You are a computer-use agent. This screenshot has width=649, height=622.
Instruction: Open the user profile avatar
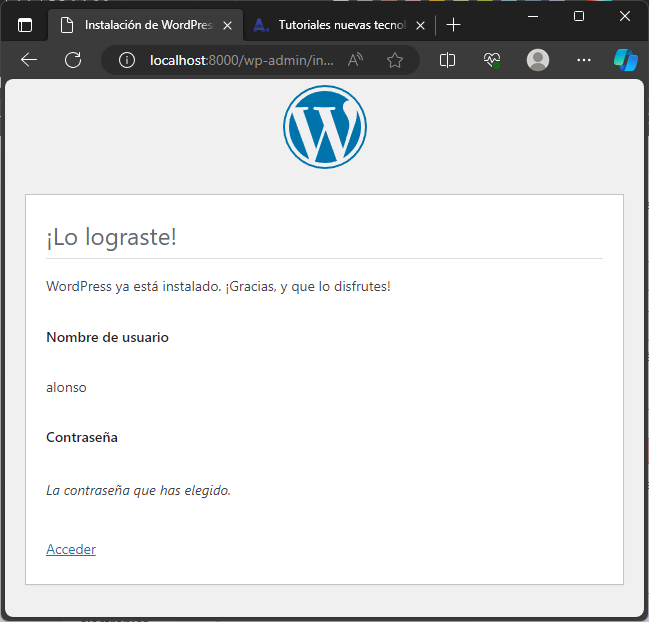coord(538,60)
